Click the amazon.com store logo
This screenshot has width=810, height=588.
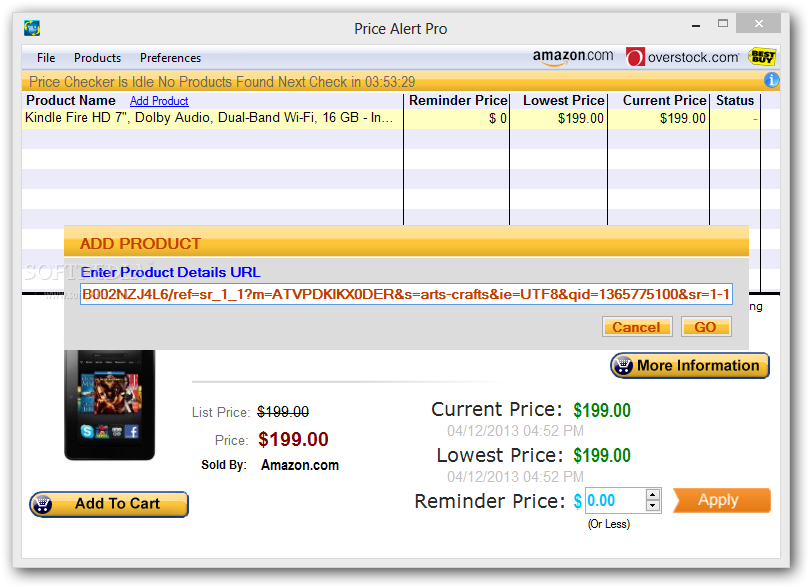[x=573, y=57]
